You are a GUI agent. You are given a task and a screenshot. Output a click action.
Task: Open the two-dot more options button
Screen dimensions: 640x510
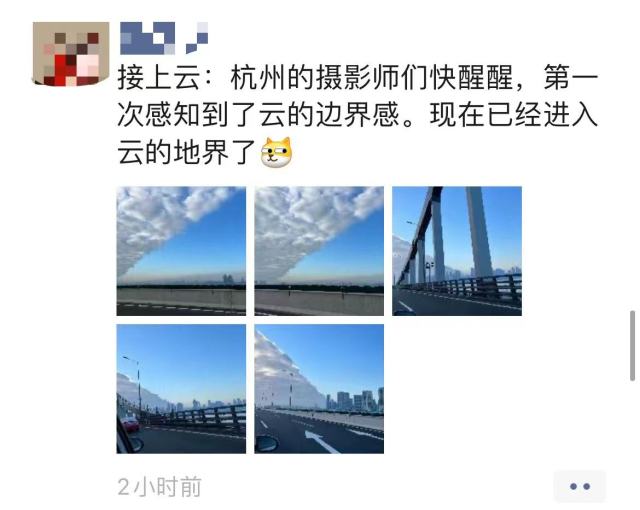point(580,486)
